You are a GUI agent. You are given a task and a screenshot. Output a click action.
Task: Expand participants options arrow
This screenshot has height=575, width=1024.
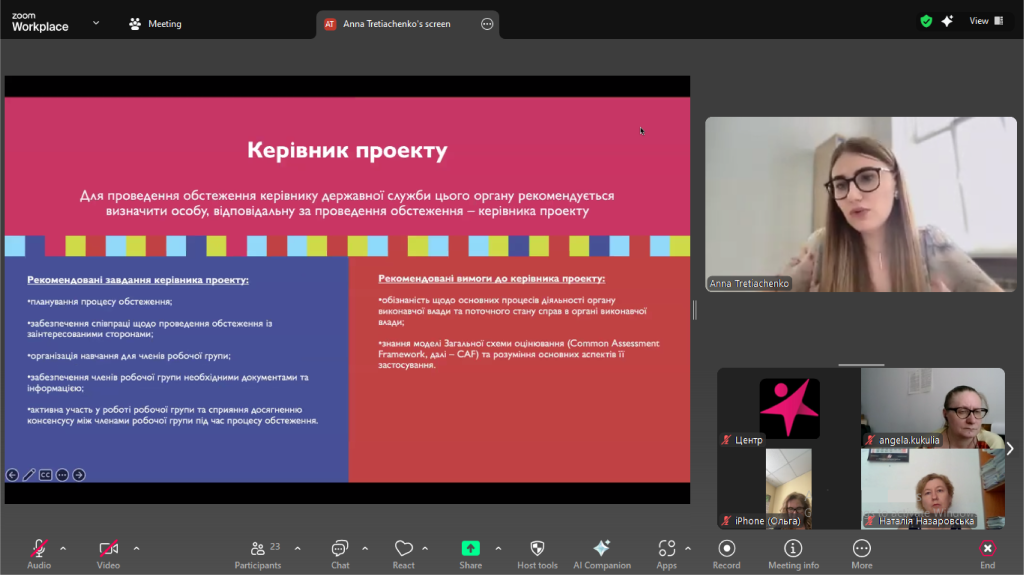pos(298,548)
